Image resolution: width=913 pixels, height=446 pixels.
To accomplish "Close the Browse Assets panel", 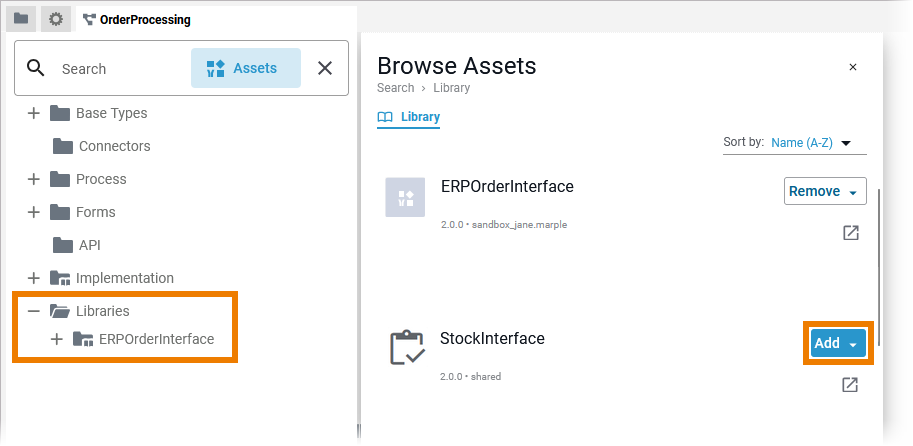I will 853,67.
